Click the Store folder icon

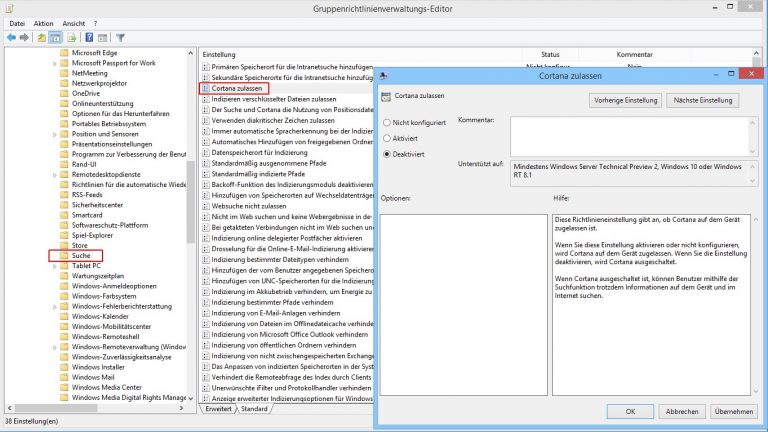(64, 245)
